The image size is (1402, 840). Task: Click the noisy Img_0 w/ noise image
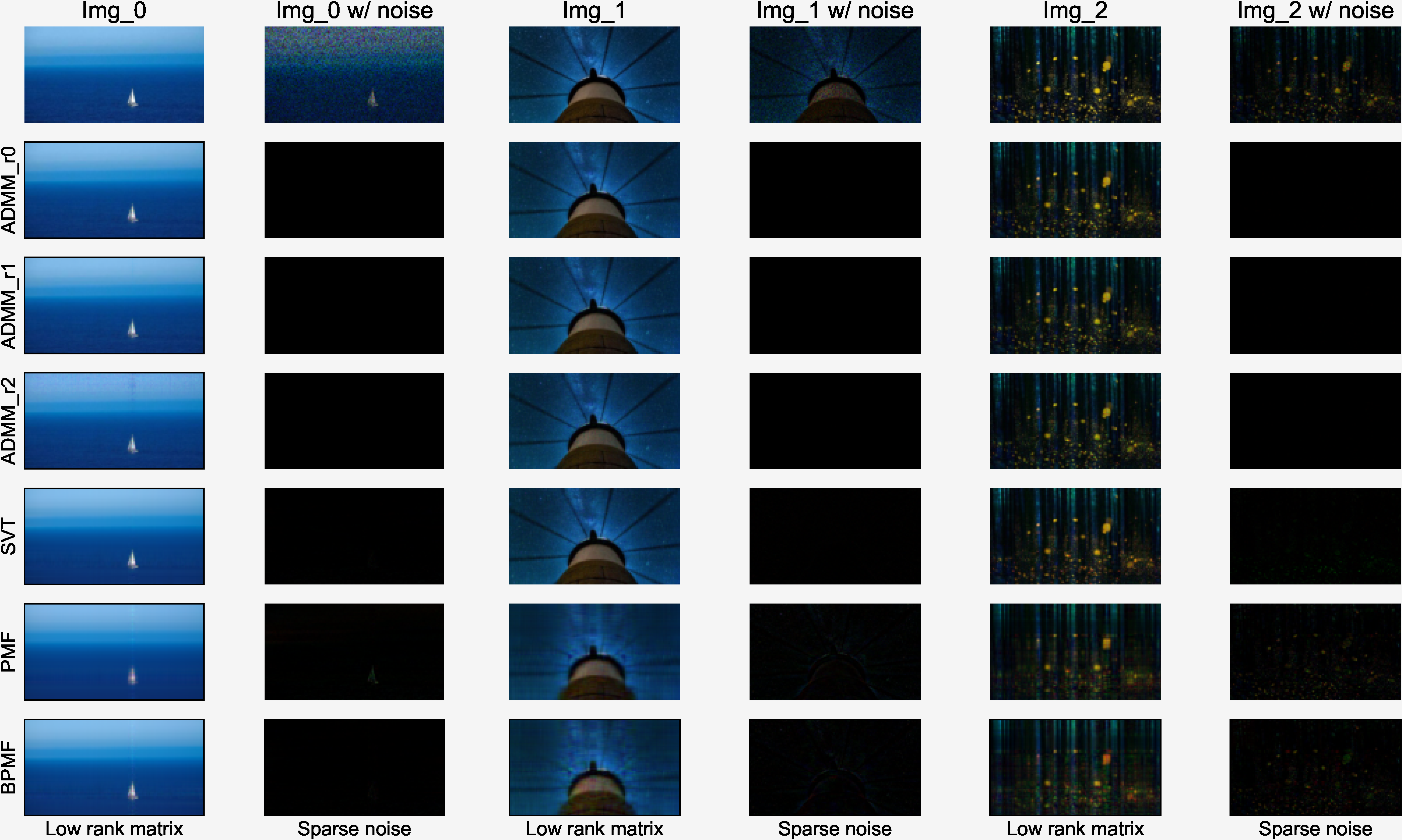[x=354, y=74]
